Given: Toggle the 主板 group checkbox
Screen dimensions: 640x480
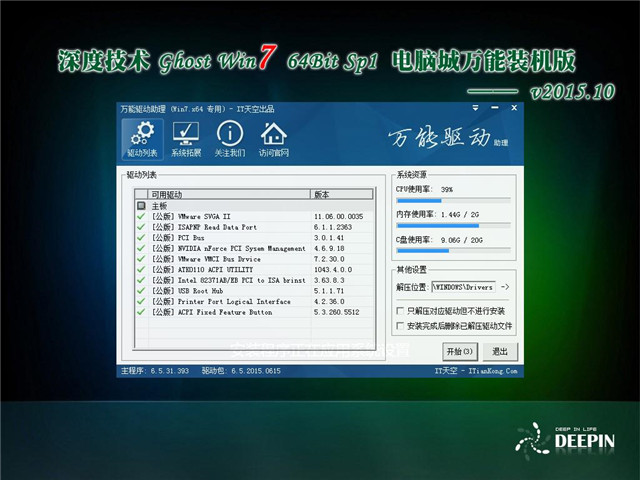Looking at the screenshot, I should point(141,206).
